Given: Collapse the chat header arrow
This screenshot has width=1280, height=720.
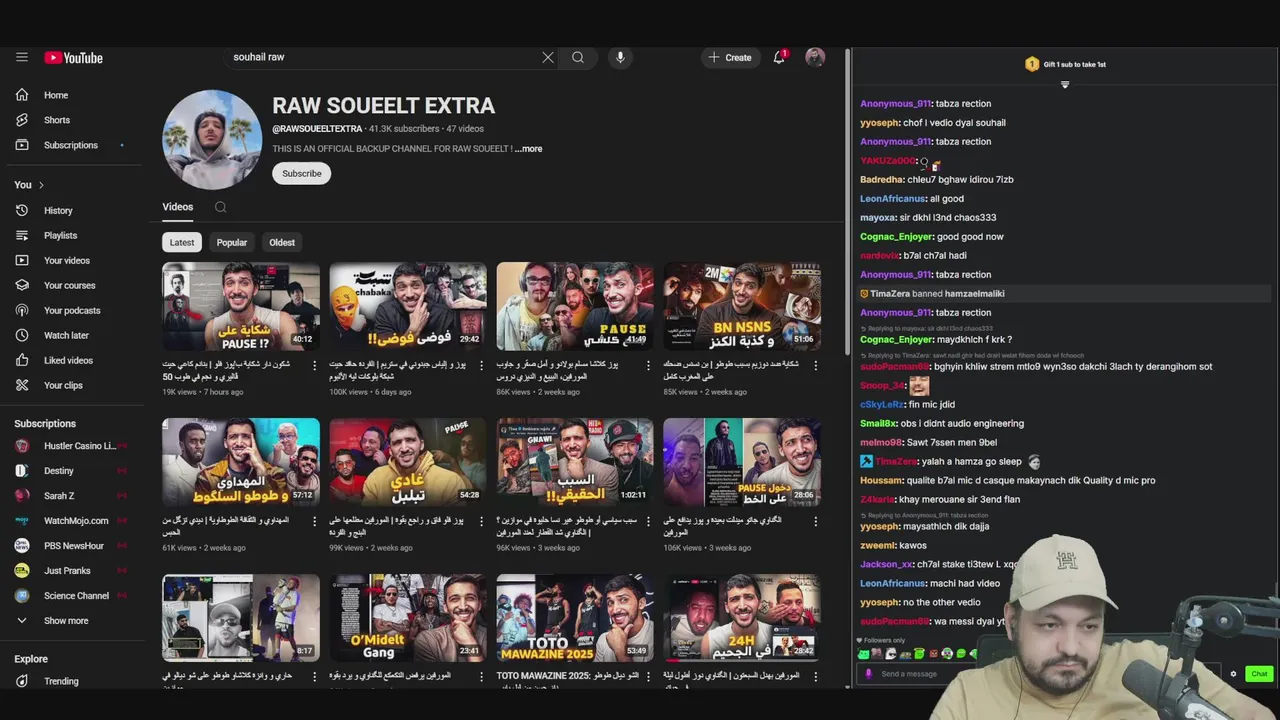Looking at the screenshot, I should [1065, 85].
